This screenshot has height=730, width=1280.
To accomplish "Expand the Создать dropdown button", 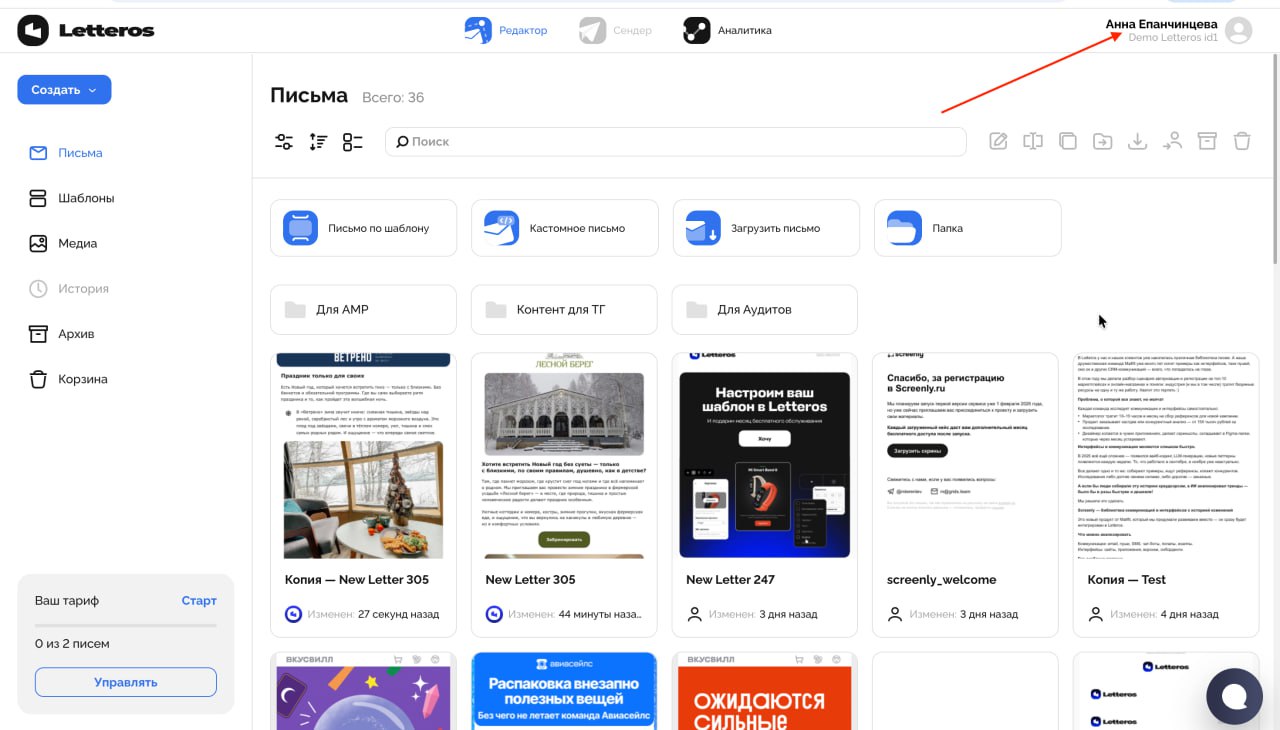I will click(x=64, y=90).
